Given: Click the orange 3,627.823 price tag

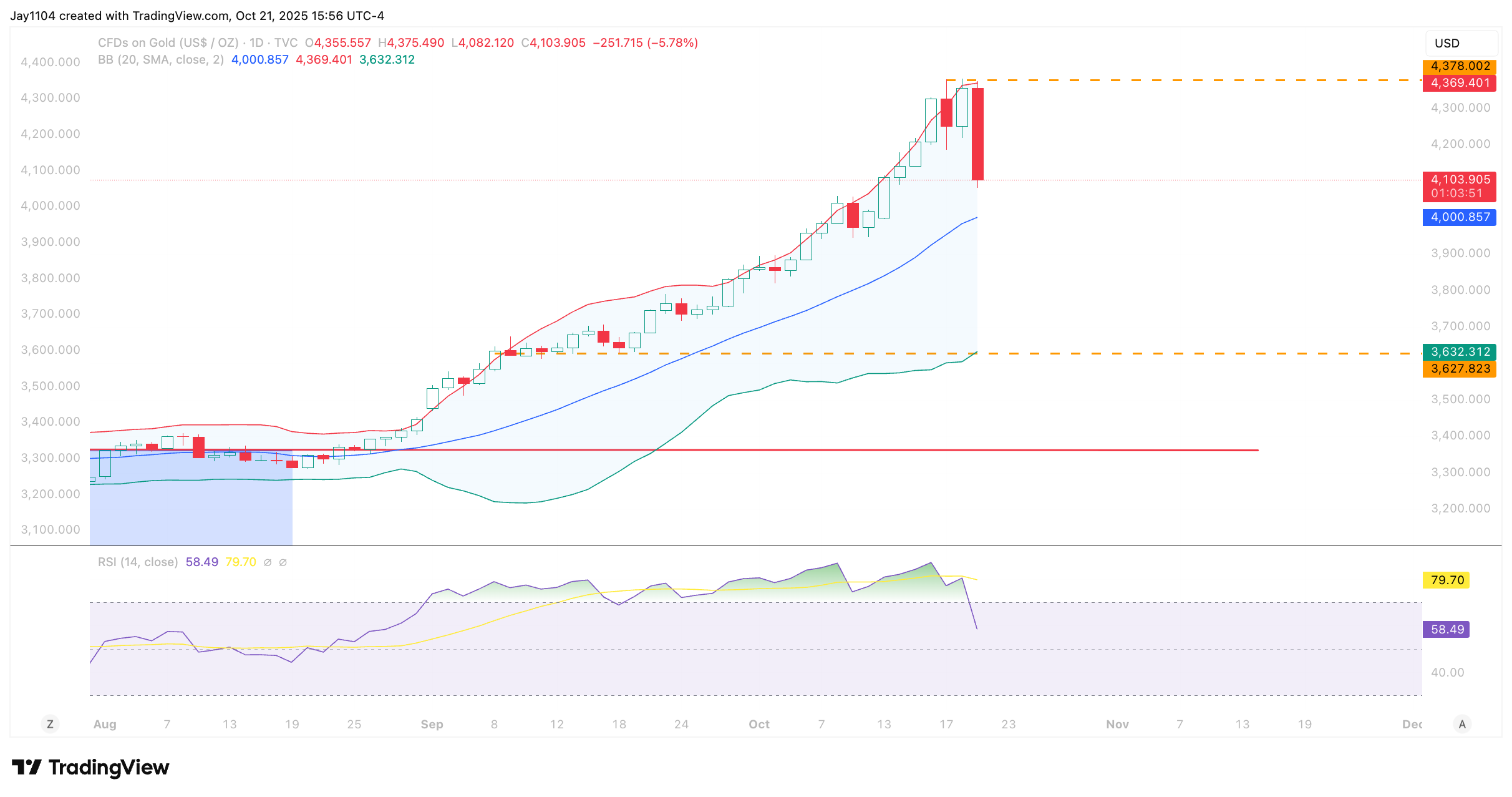Looking at the screenshot, I should (1460, 369).
